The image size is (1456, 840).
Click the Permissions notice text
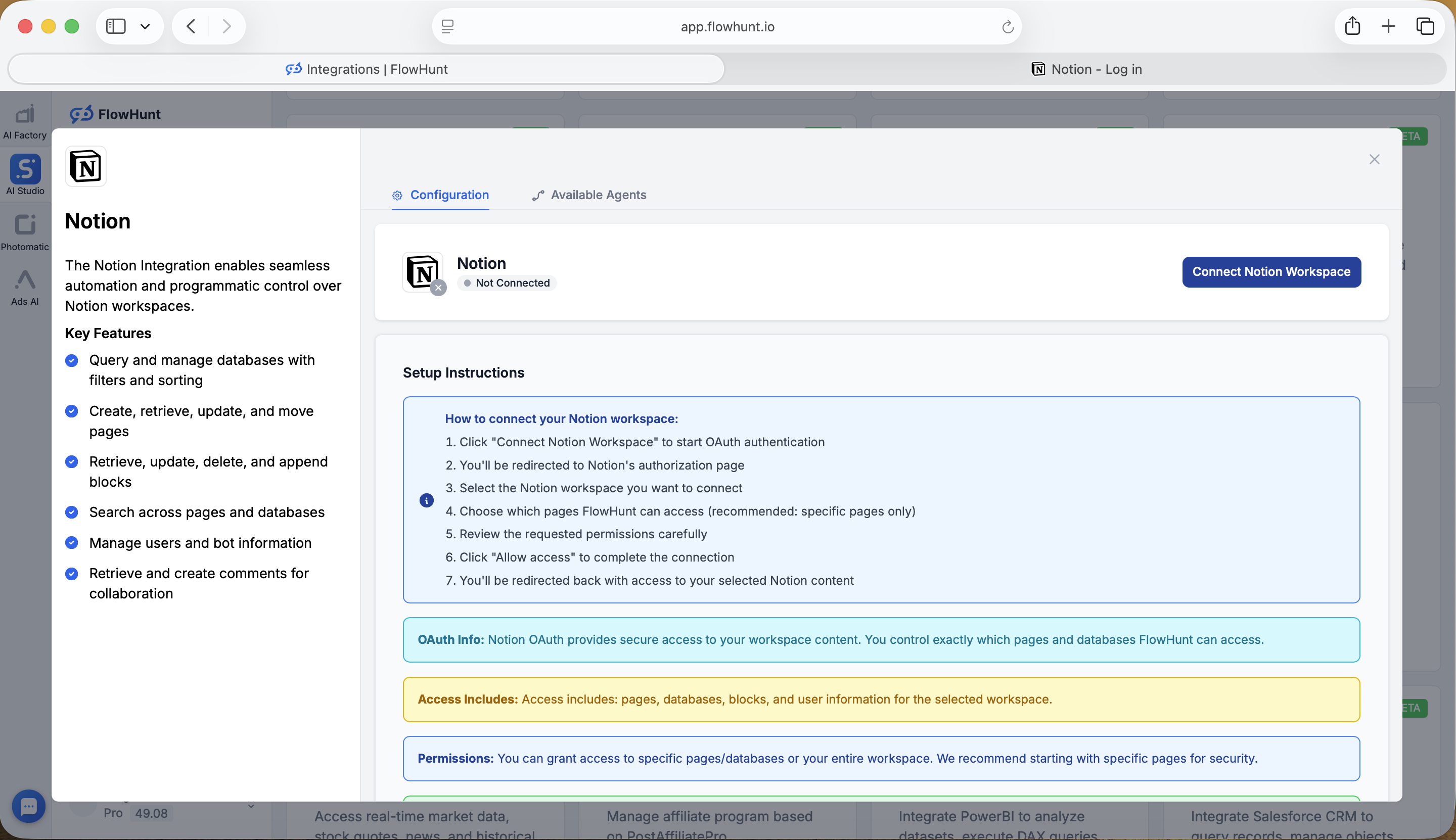pyautogui.click(x=837, y=759)
